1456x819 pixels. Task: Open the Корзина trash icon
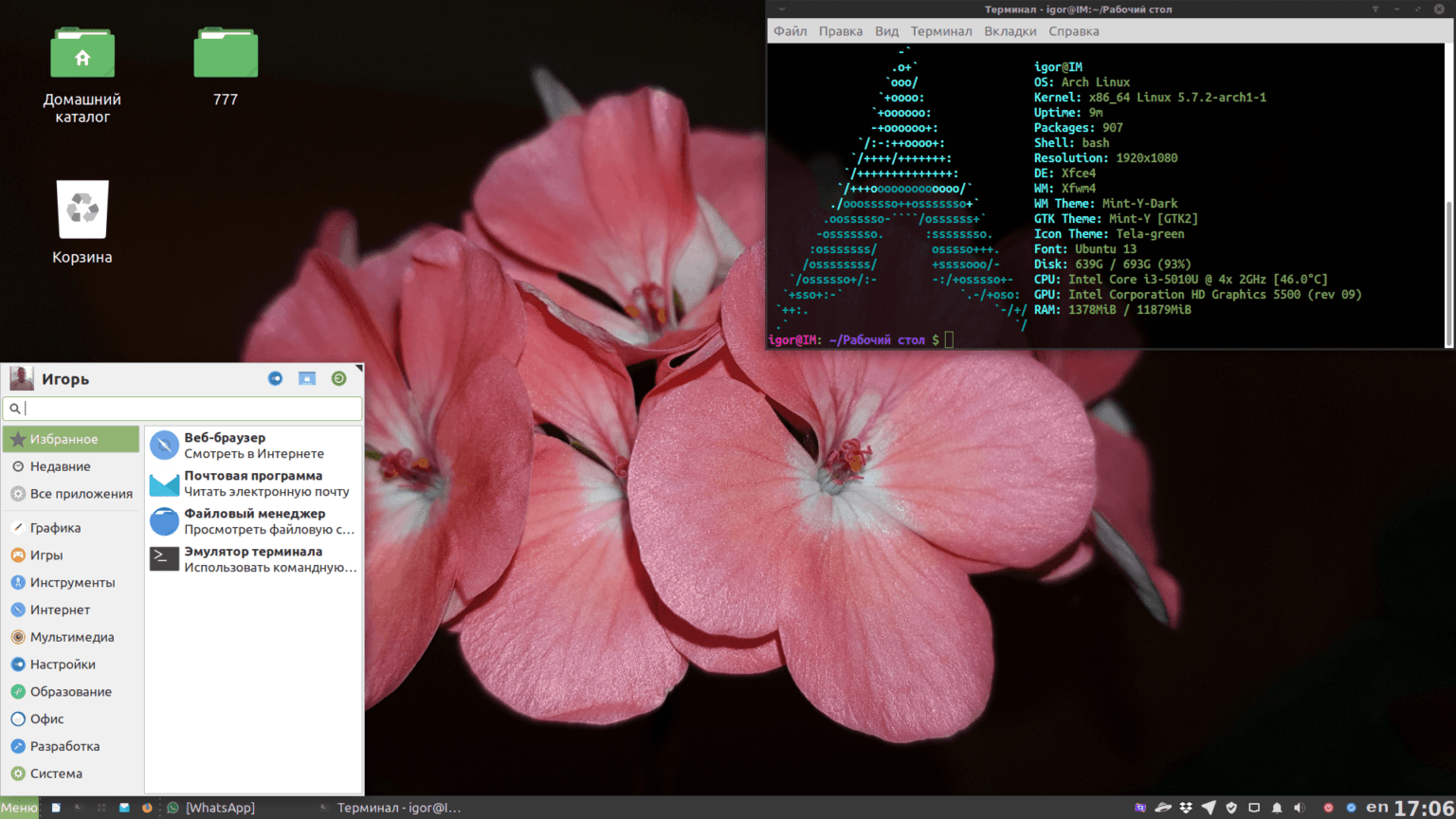(x=82, y=209)
